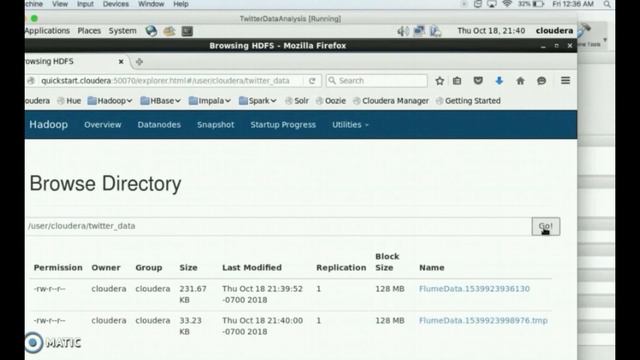The width and height of the screenshot is (640, 360).
Task: Open the Getting Started bookmark
Action: [468, 101]
